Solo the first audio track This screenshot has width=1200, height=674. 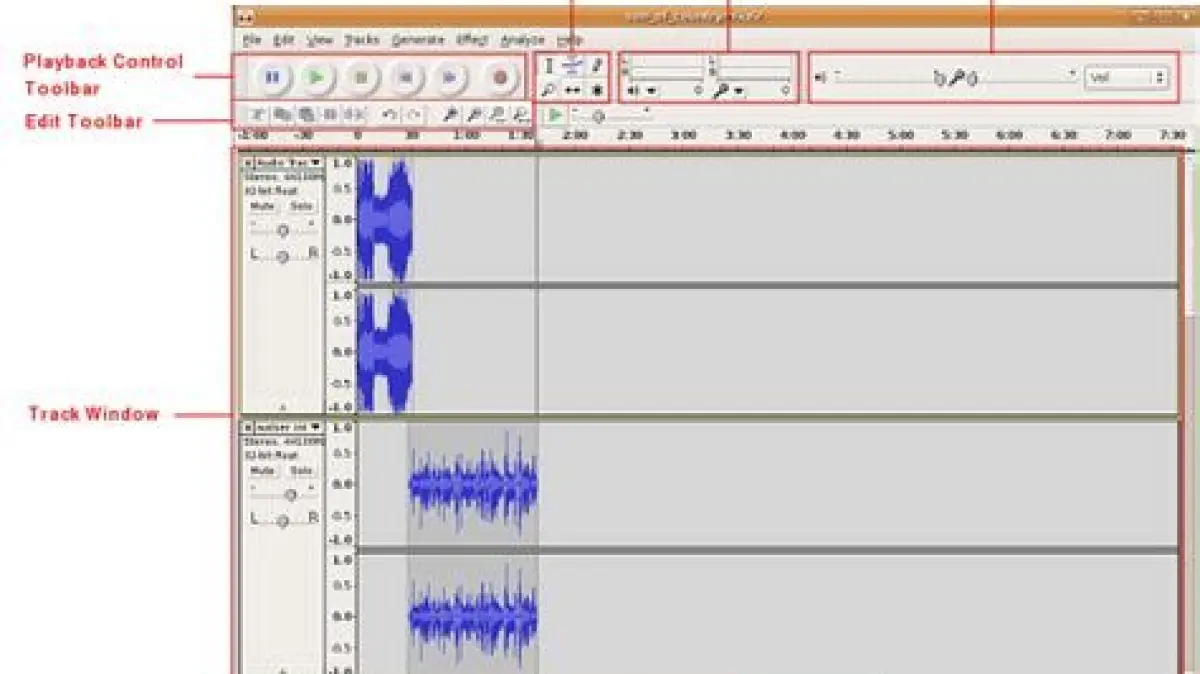pos(301,206)
